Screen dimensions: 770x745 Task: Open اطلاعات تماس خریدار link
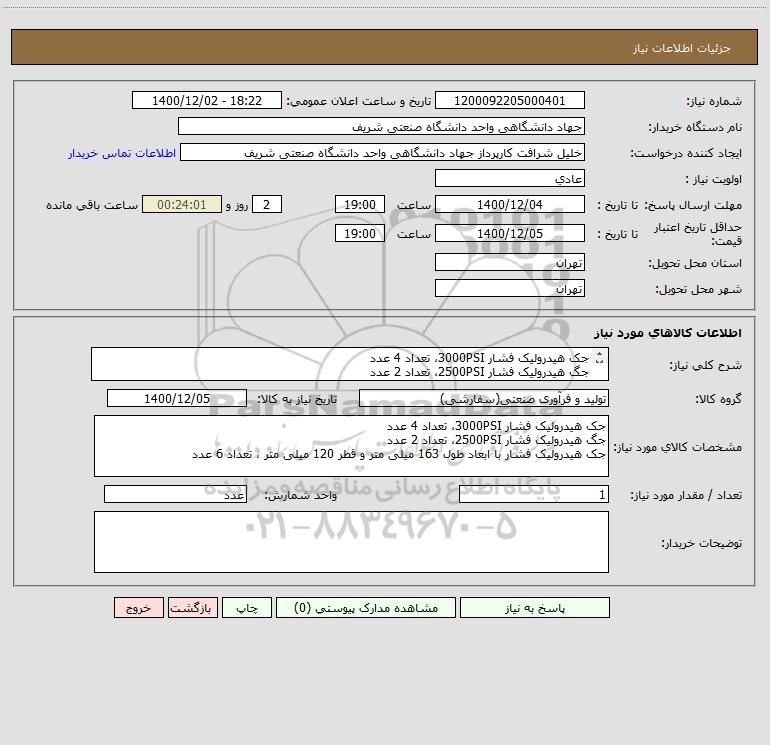122,153
